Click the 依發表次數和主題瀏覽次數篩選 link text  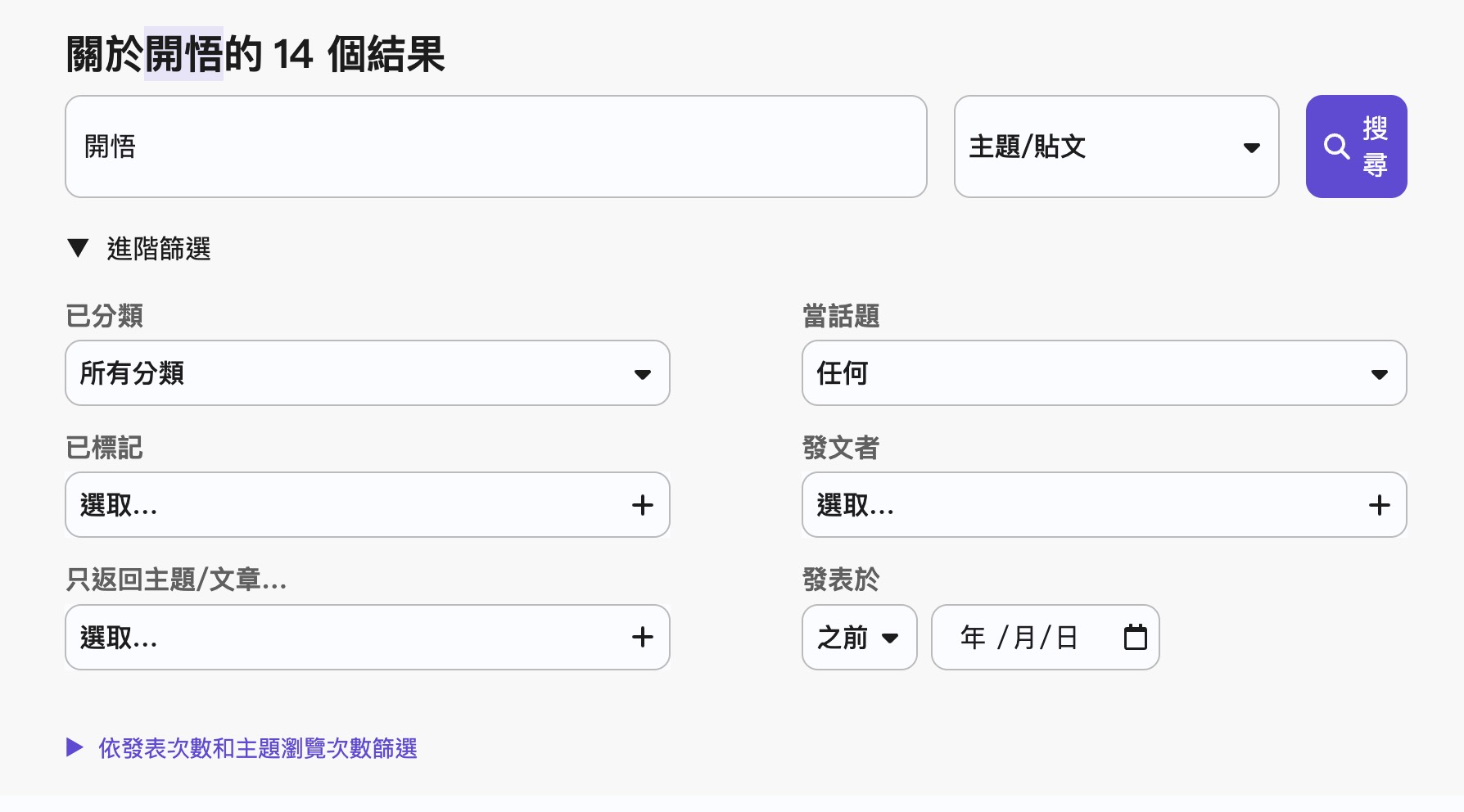pos(258,748)
